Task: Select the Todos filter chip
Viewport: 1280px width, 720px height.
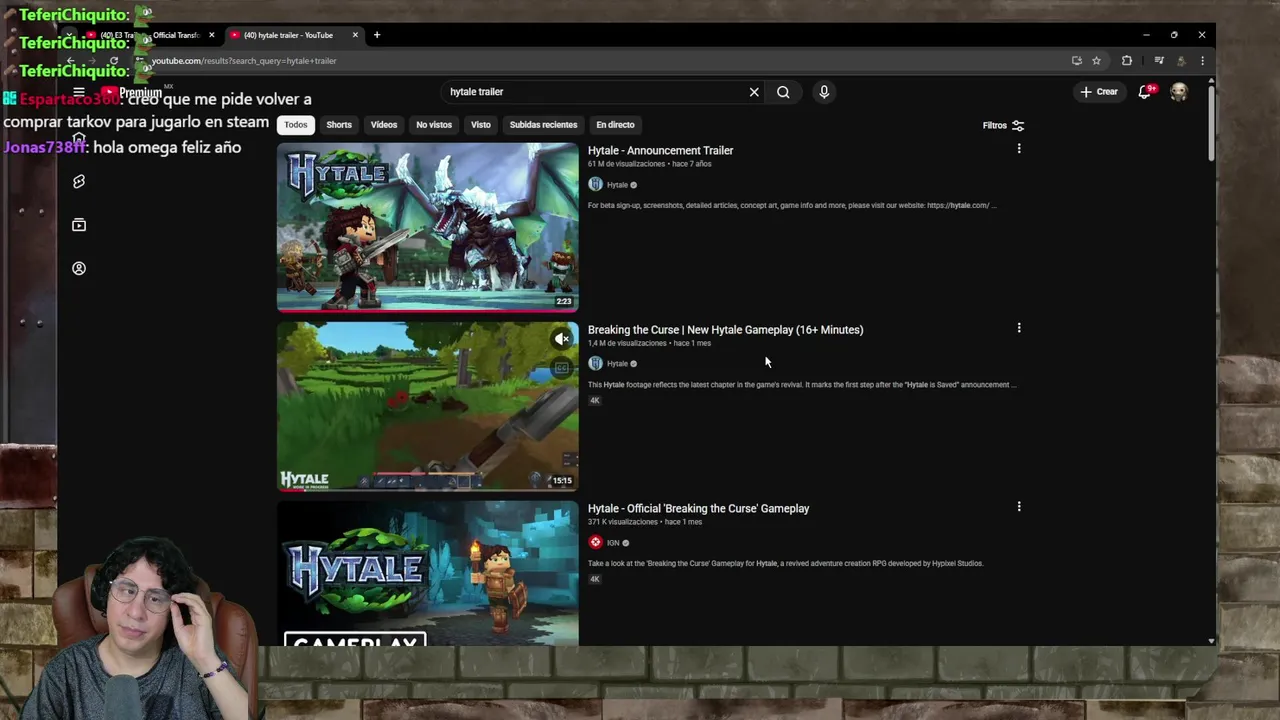Action: (295, 125)
